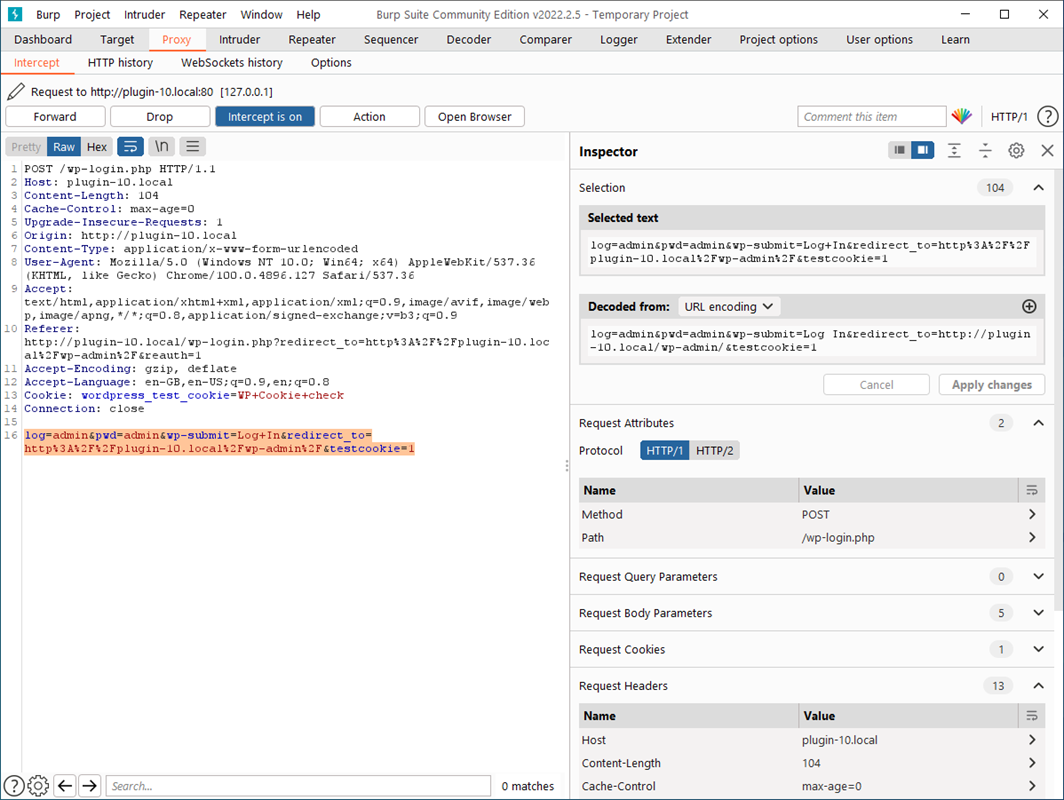Toggle show non-printable characters button
The image size is (1064, 800).
[x=162, y=147]
